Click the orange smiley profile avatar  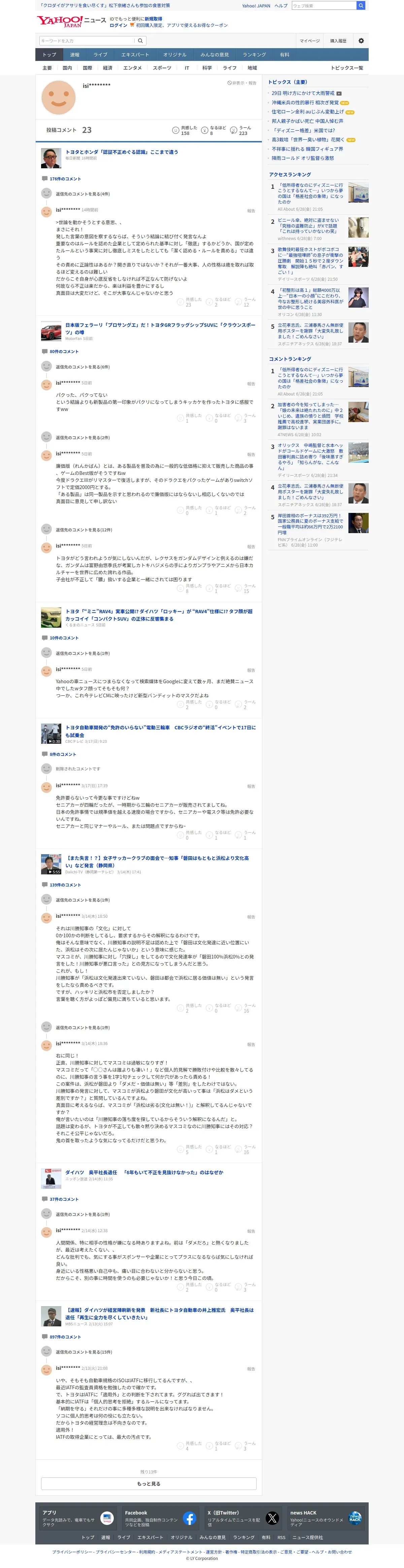click(59, 97)
